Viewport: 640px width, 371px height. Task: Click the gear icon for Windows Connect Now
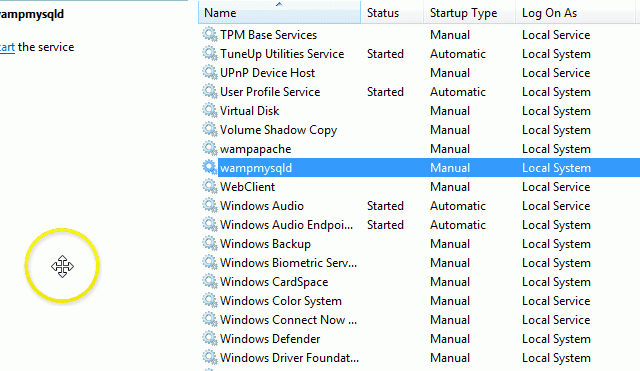point(210,319)
